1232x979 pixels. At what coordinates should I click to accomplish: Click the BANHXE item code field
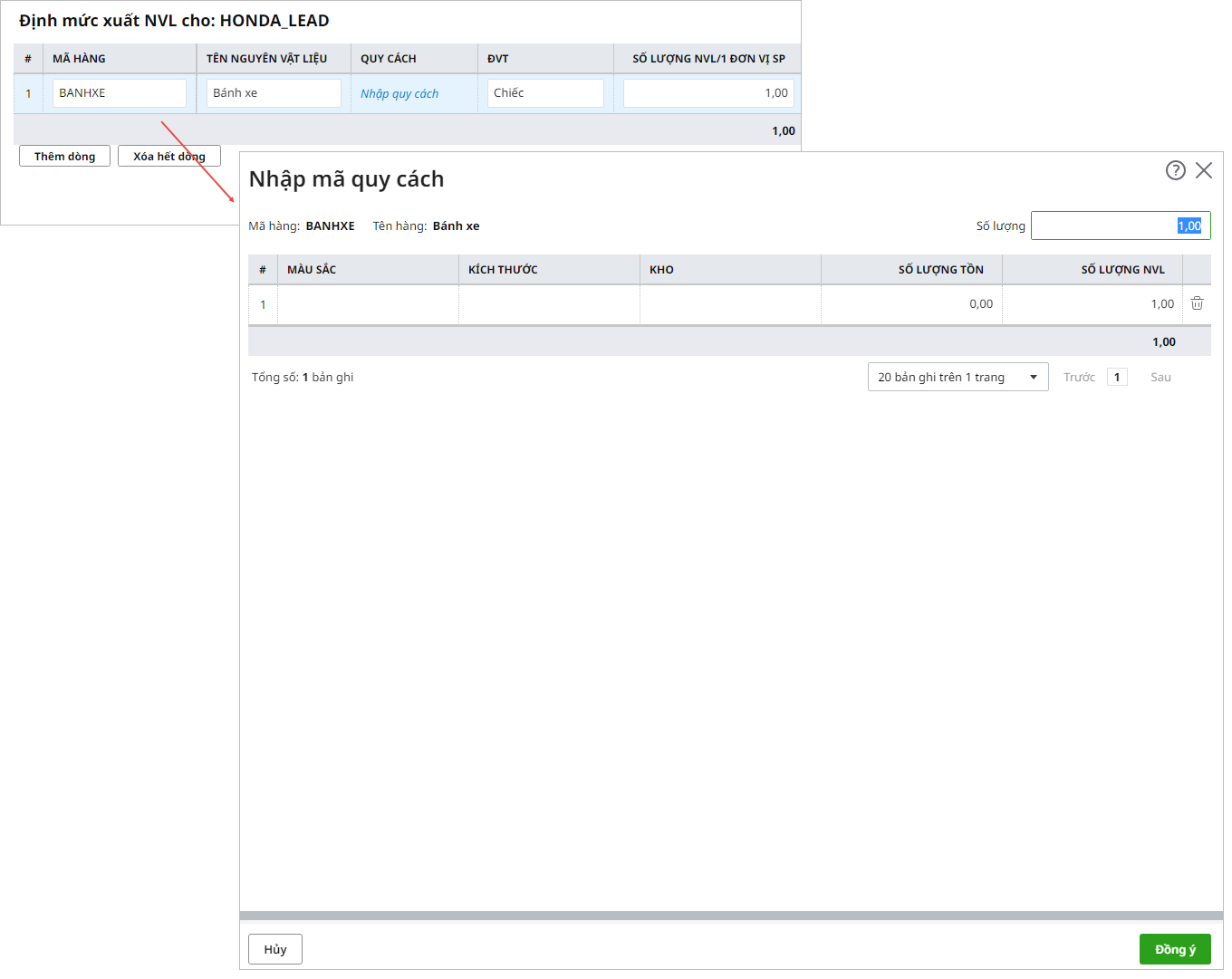pyautogui.click(x=120, y=93)
